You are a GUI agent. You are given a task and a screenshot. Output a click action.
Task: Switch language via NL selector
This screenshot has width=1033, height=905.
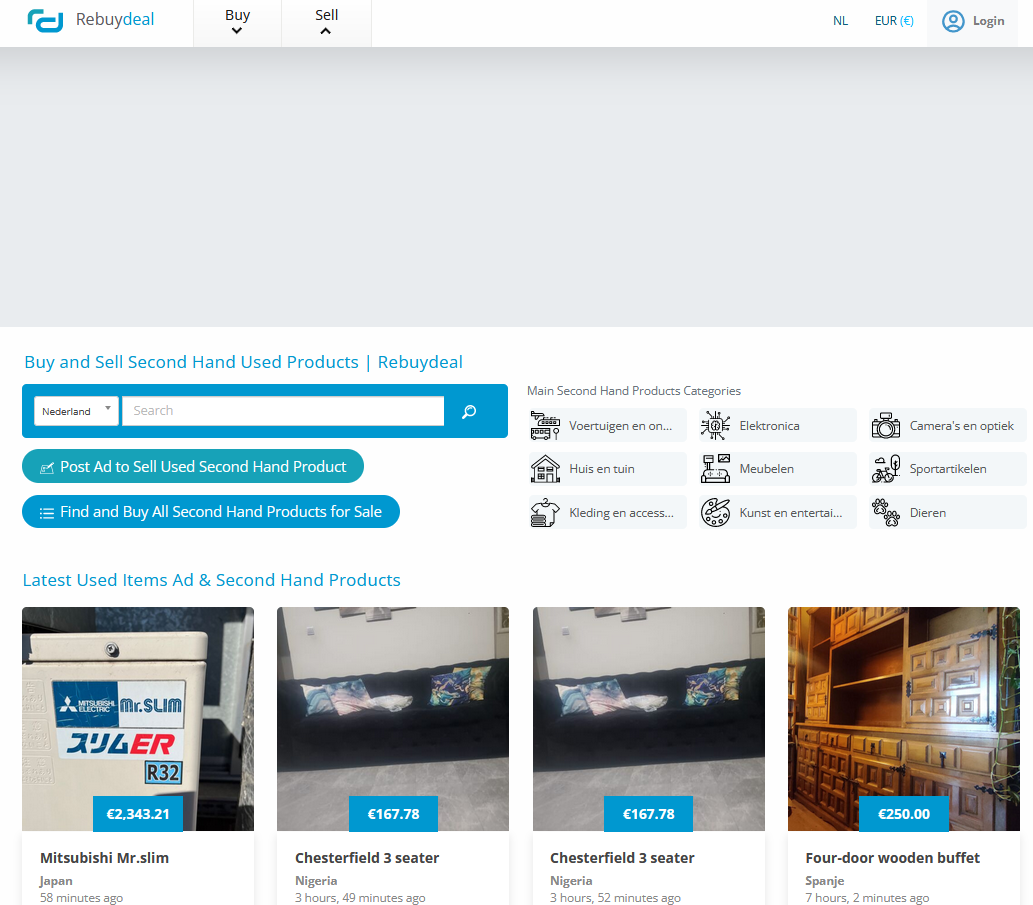pyautogui.click(x=840, y=21)
